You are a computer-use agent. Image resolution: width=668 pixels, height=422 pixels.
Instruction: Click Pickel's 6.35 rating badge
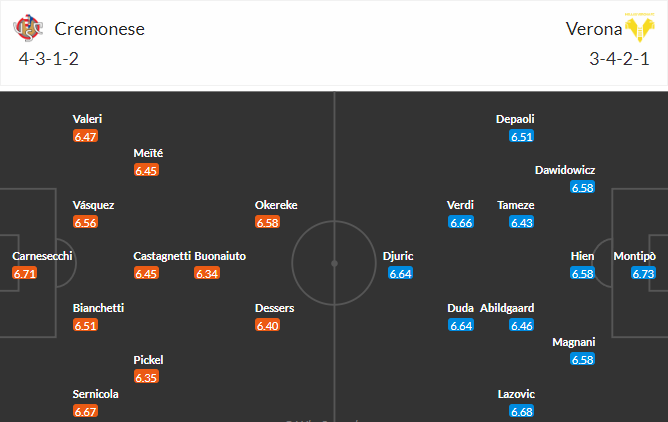click(146, 377)
